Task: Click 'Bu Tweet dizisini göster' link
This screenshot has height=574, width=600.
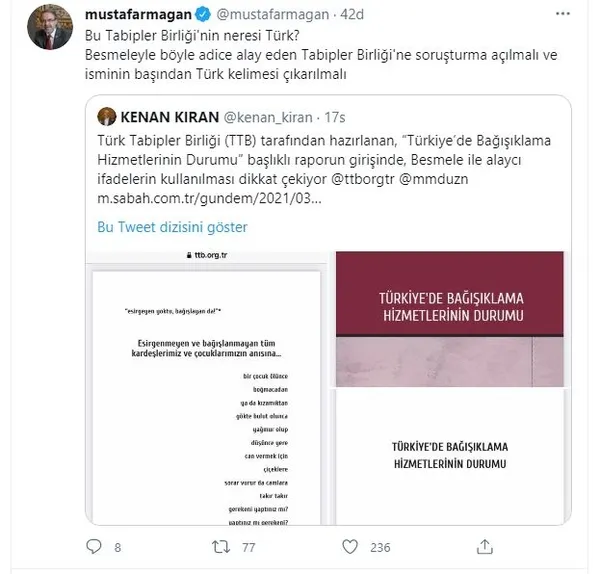Action: pos(172,227)
